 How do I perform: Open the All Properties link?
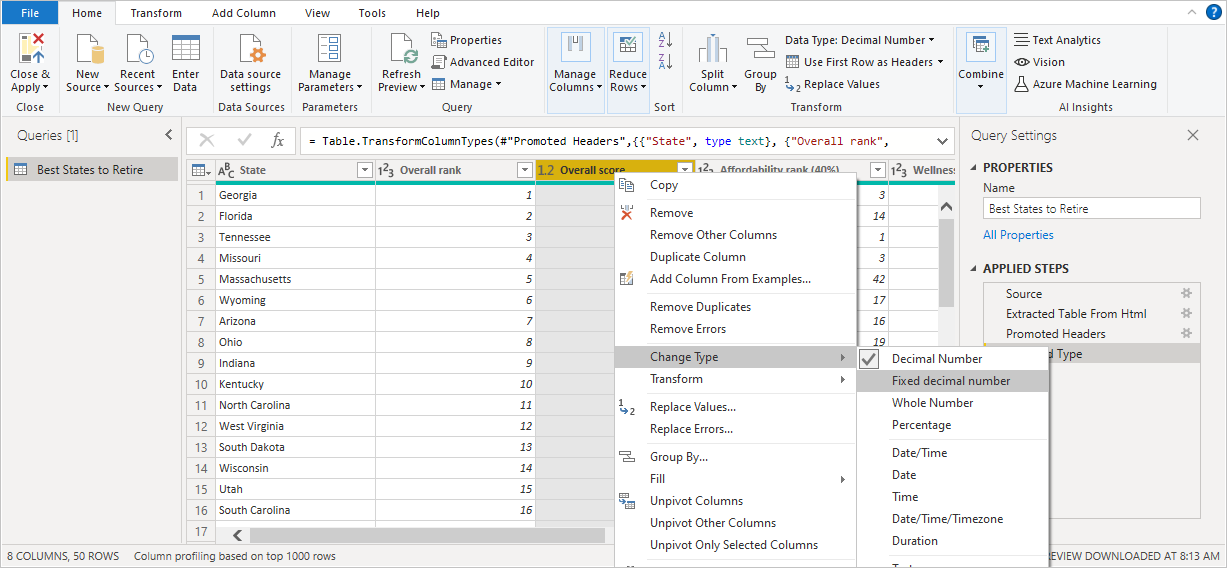[1018, 235]
